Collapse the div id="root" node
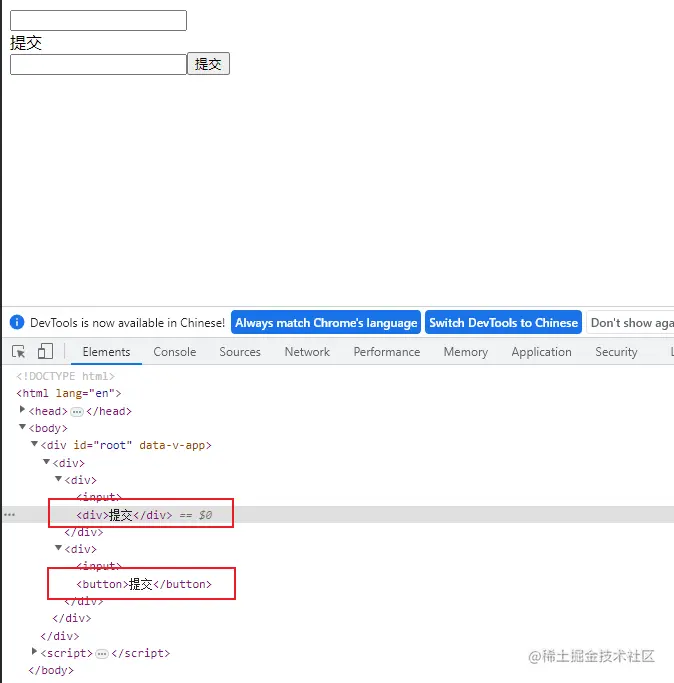This screenshot has height=683, width=674. (x=34, y=444)
